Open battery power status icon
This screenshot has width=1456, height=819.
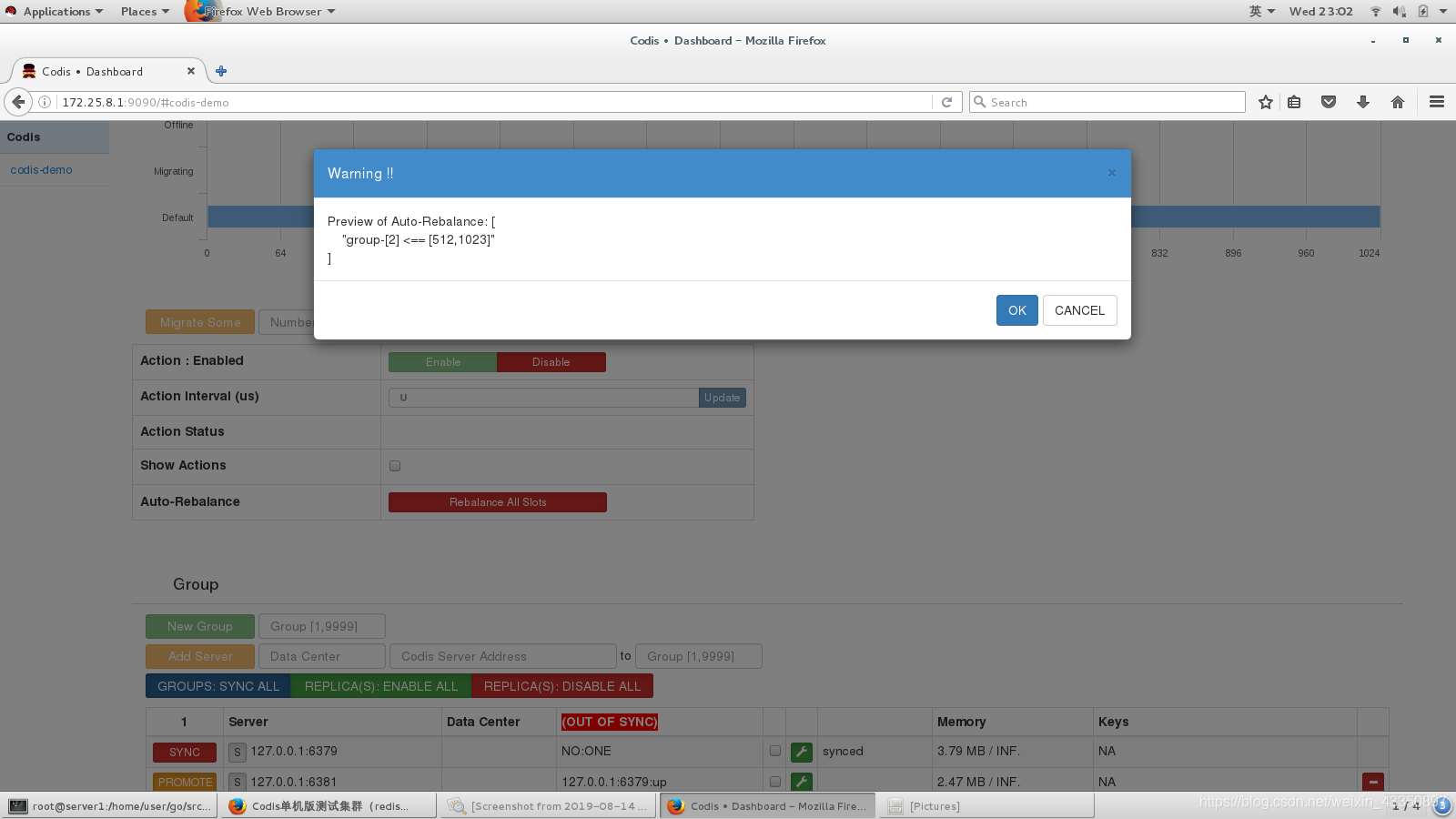[1422, 11]
